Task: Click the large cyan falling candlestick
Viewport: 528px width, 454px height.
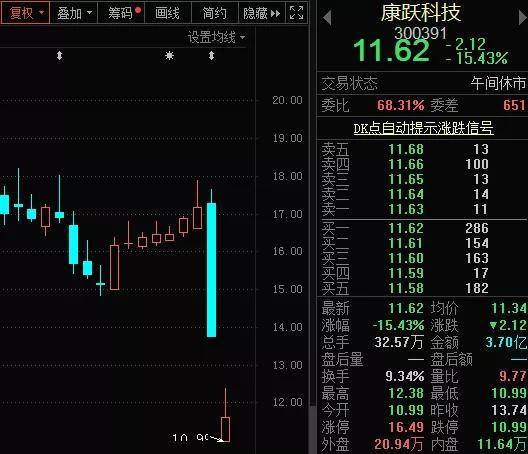Action: point(211,269)
